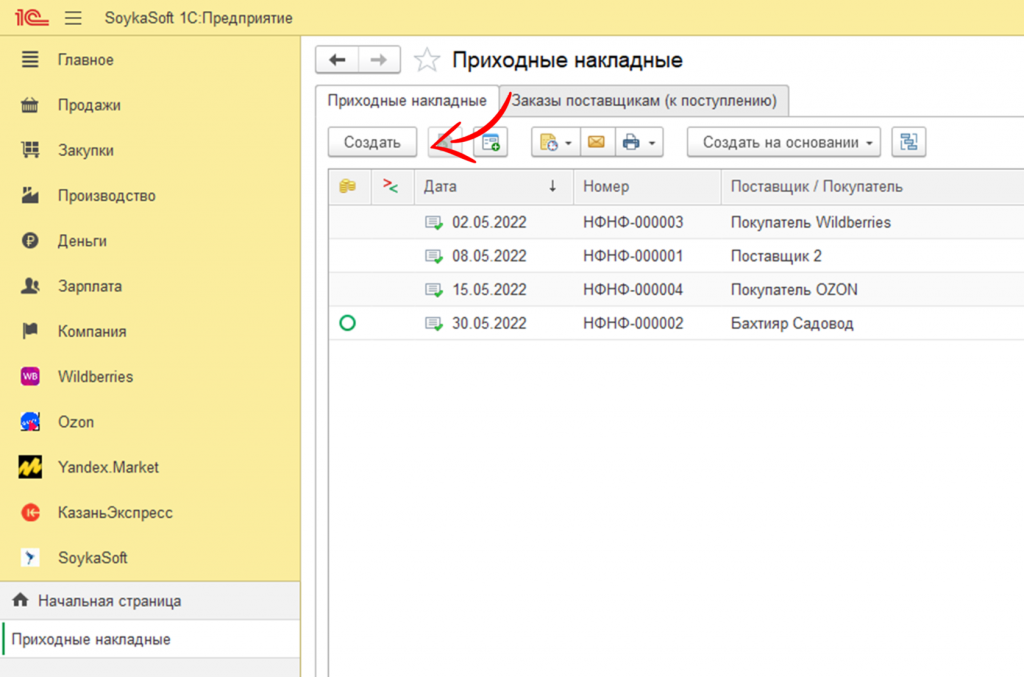Open the Создать на основании dropdown
Viewport: 1024px width, 677px height.
click(x=783, y=142)
